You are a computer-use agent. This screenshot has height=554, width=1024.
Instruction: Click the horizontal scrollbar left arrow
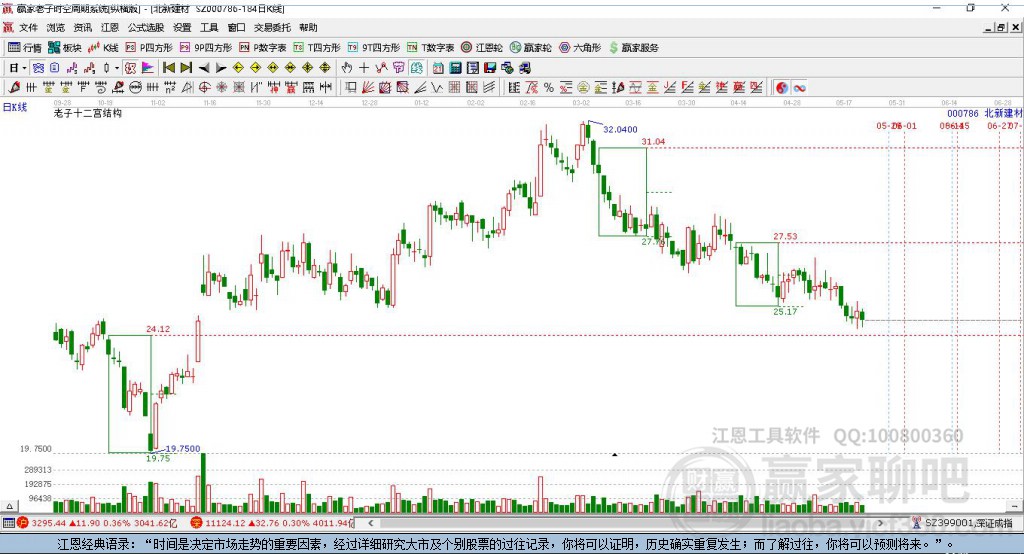coord(370,523)
